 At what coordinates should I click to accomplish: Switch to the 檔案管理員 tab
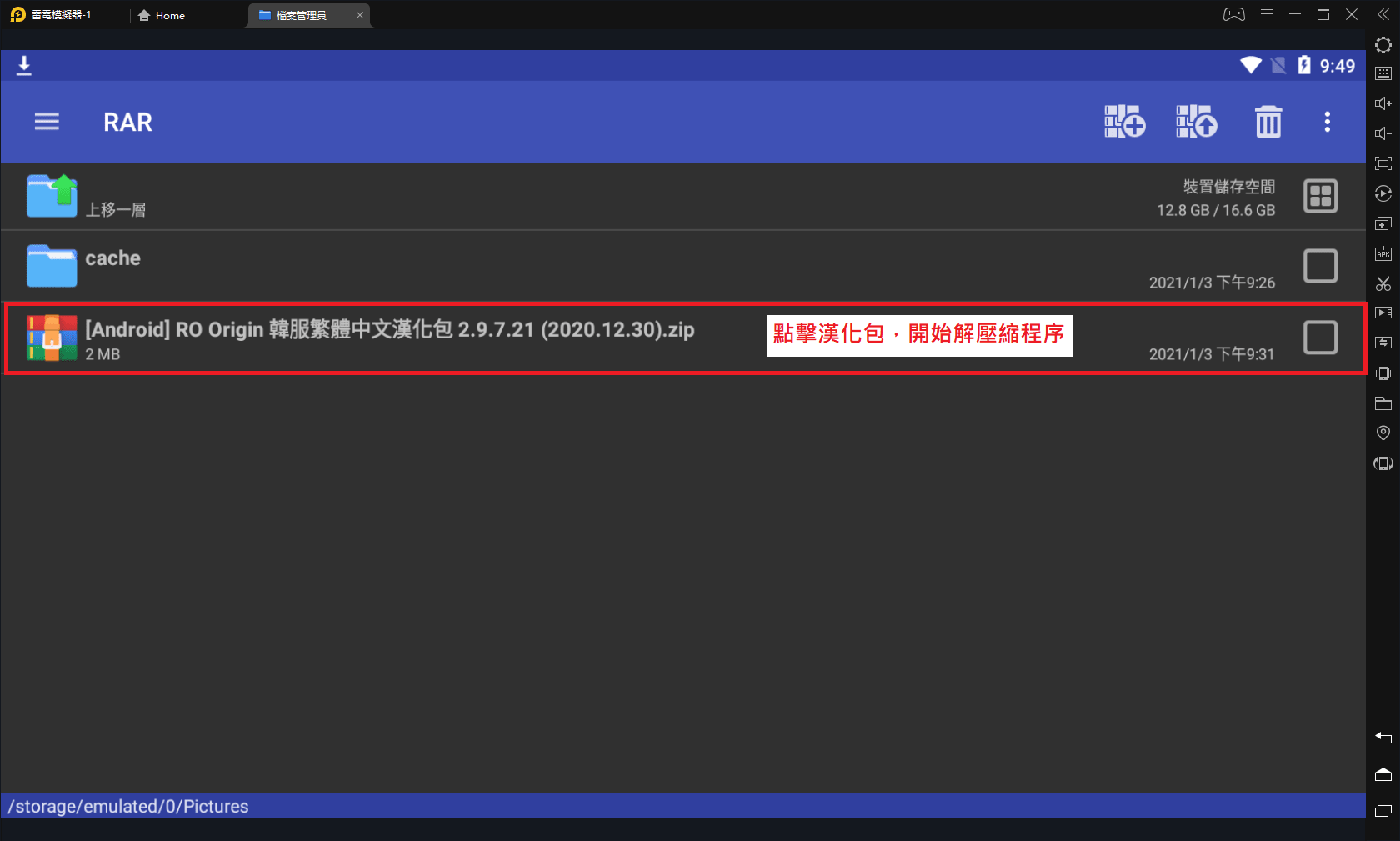tap(300, 15)
